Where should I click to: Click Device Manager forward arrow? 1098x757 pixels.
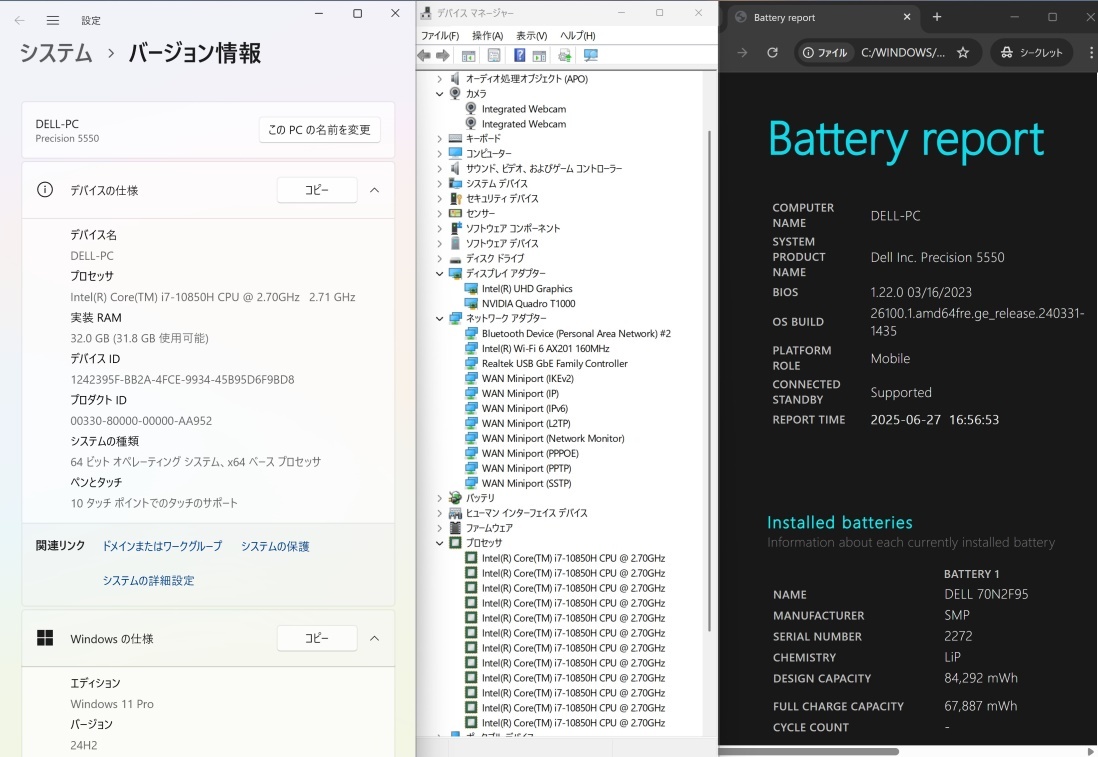(x=443, y=55)
